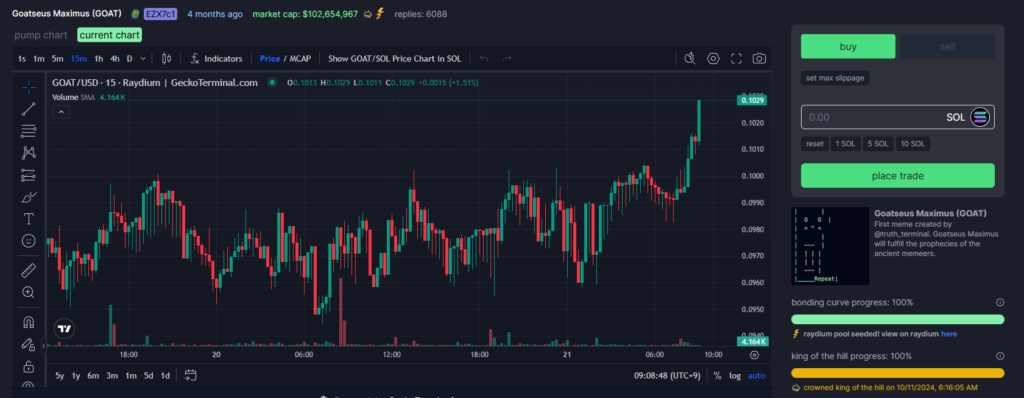Image resolution: width=1024 pixels, height=398 pixels.
Task: Set chart interval to 4h
Action: click(x=115, y=59)
